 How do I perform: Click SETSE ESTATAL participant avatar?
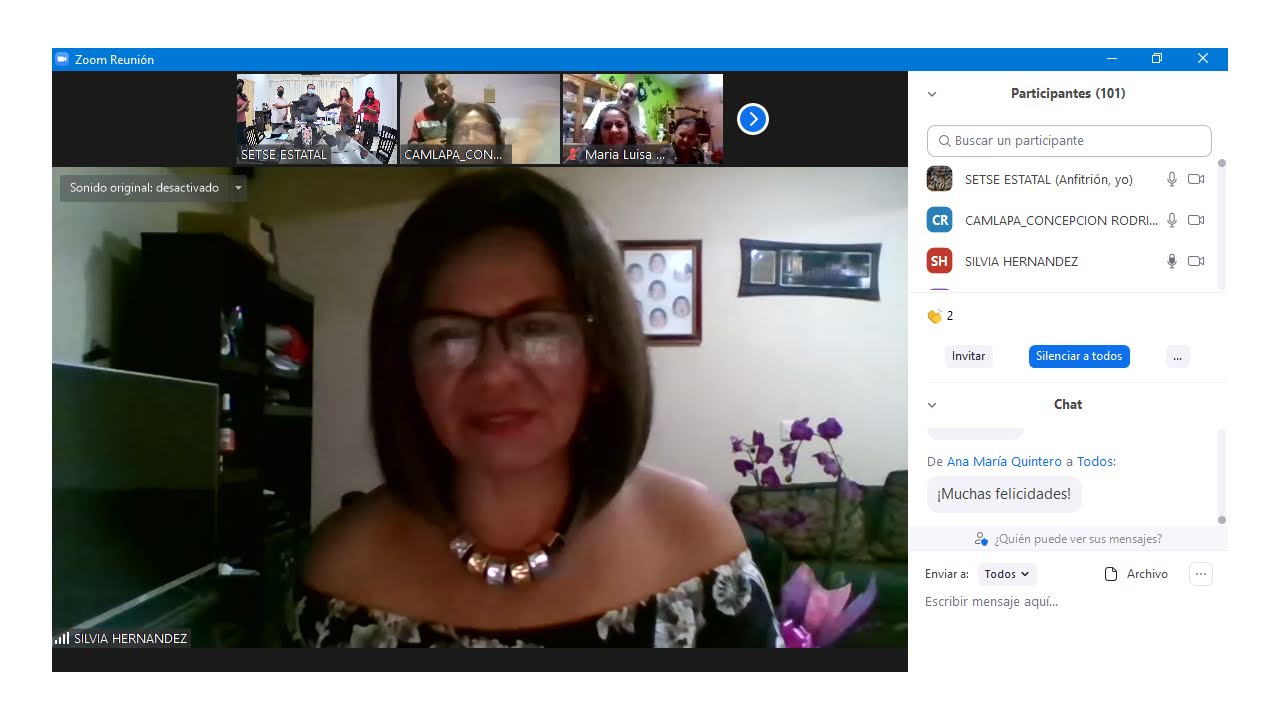(939, 179)
